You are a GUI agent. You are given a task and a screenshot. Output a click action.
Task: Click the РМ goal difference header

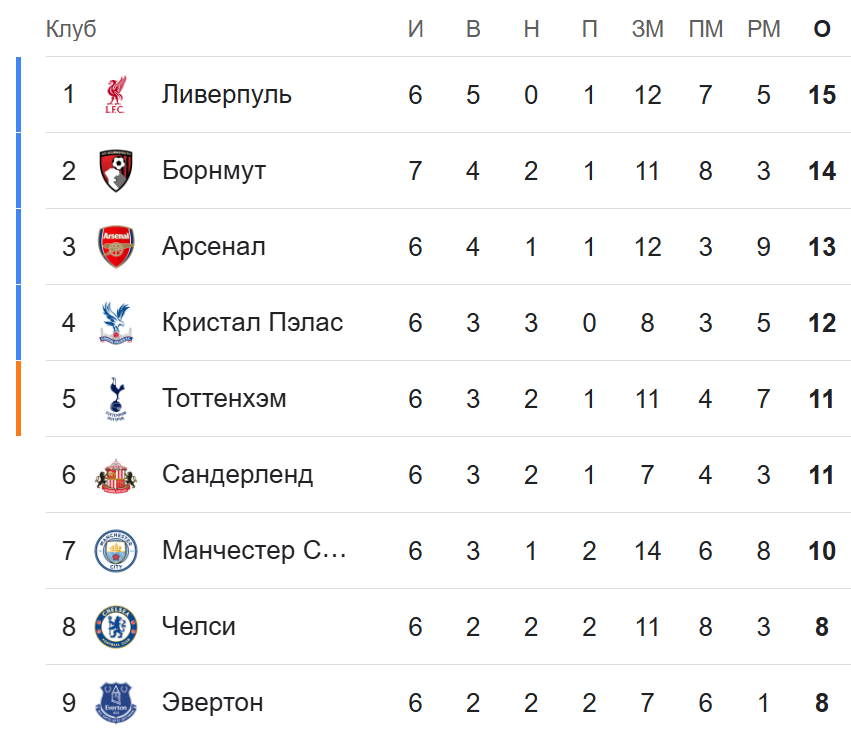point(764,29)
